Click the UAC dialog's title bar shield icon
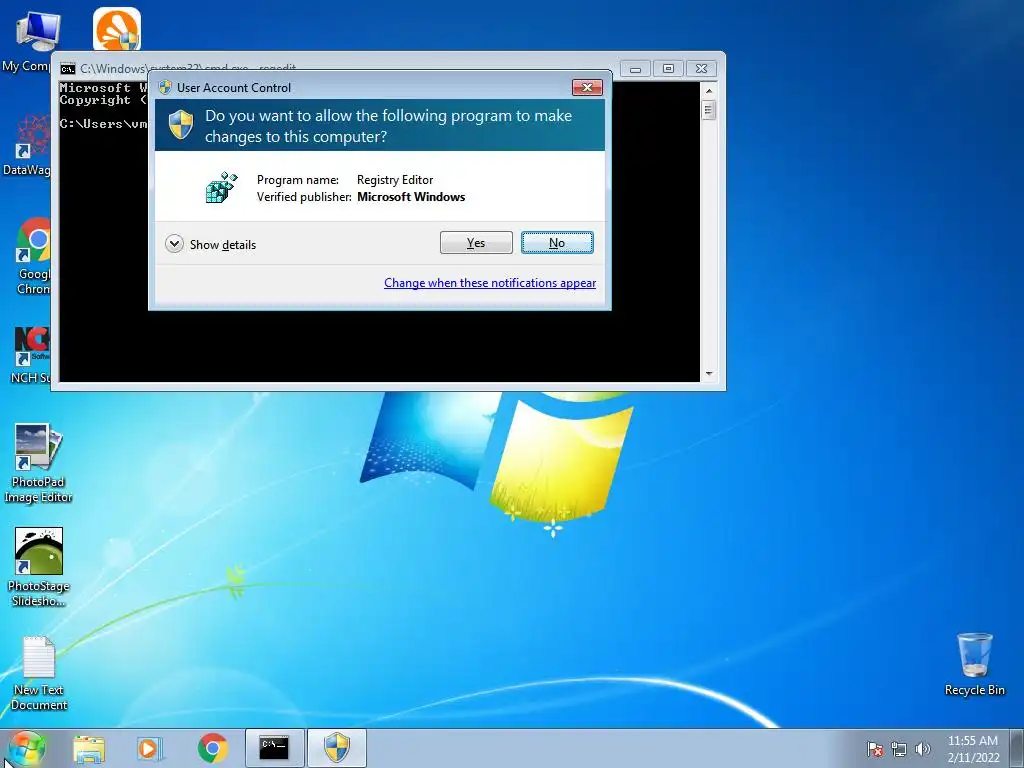The width and height of the screenshot is (1024, 768). tap(165, 88)
